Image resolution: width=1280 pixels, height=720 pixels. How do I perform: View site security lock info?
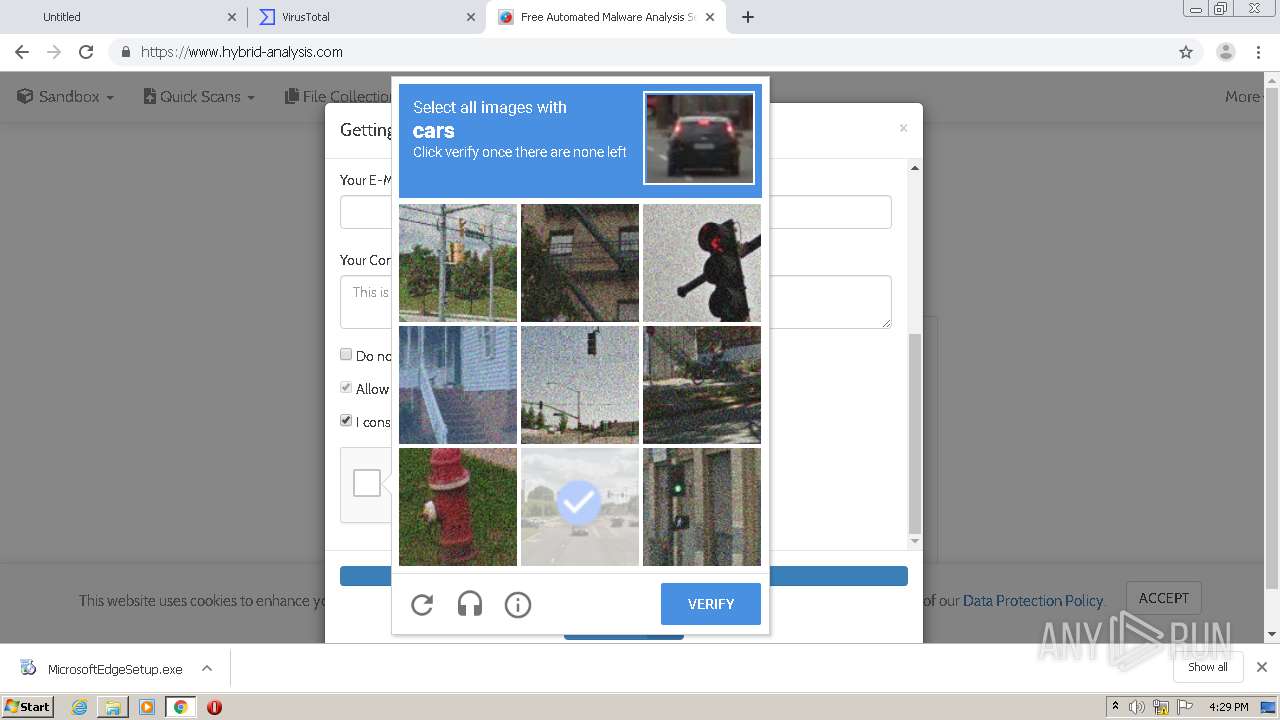[125, 52]
